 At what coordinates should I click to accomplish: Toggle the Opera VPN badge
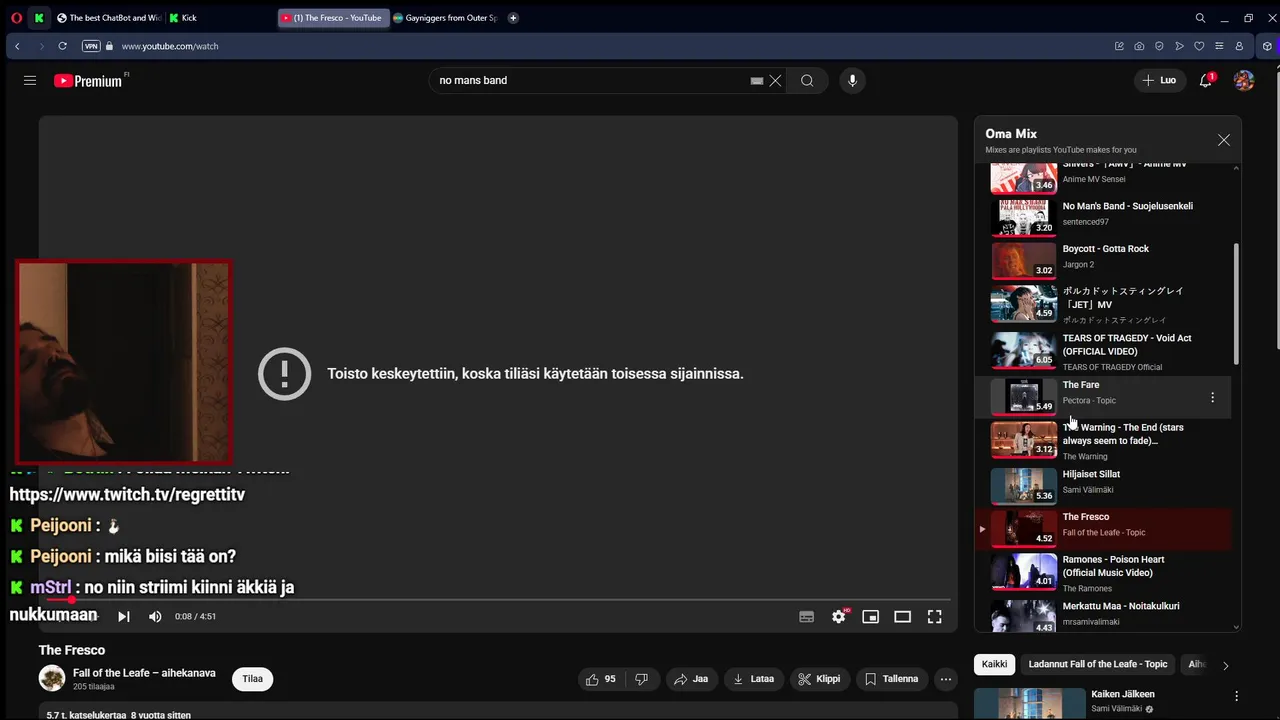coord(91,46)
